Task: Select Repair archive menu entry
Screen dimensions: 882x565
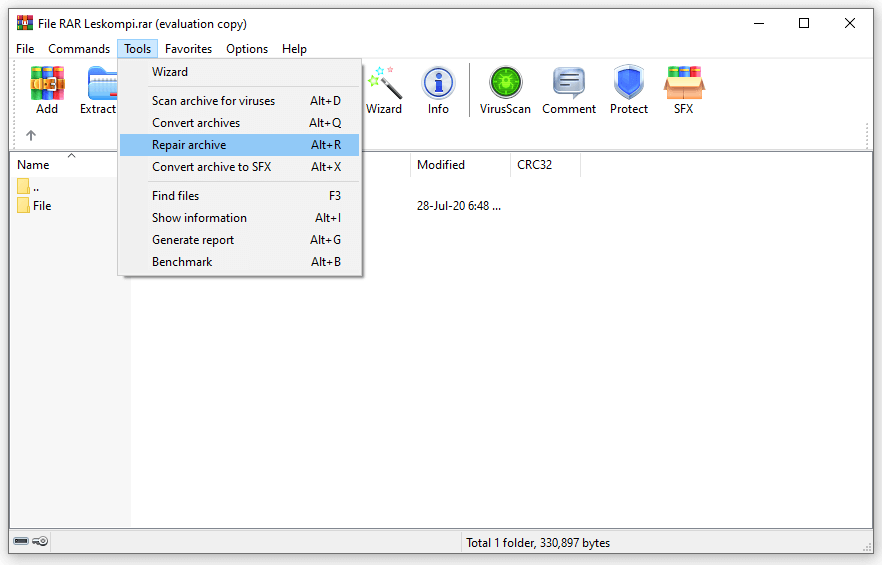Action: [240, 145]
